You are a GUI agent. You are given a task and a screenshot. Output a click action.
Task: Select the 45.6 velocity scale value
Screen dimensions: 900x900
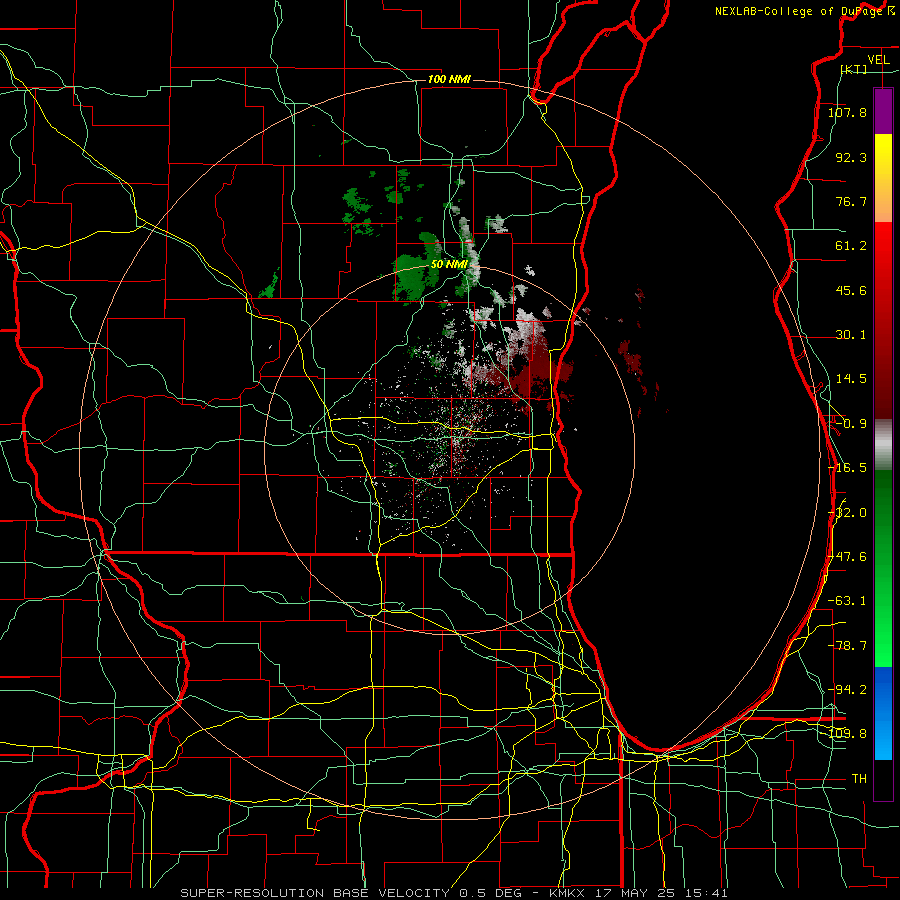click(851, 290)
